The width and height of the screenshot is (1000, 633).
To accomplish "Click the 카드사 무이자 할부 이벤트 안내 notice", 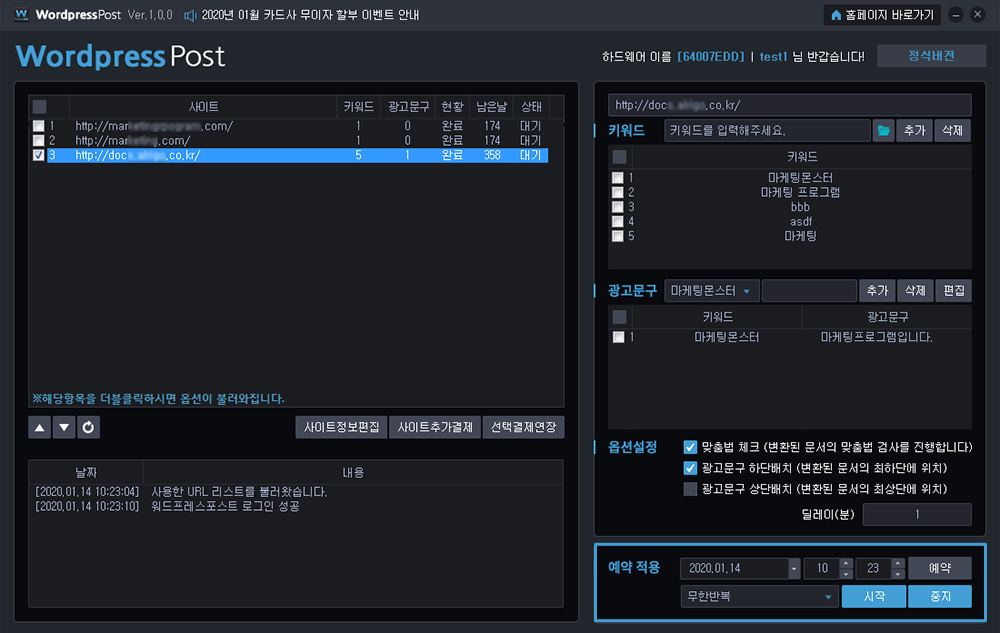I will pos(310,15).
